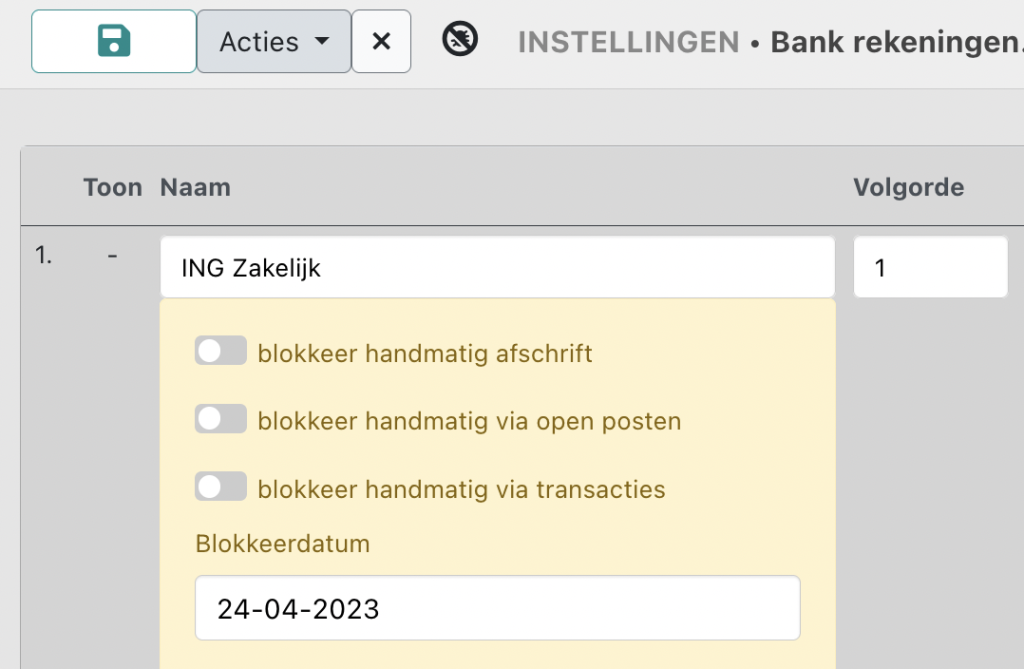Click the Volgorde column header
This screenshot has width=1024, height=669.
pyautogui.click(x=908, y=187)
